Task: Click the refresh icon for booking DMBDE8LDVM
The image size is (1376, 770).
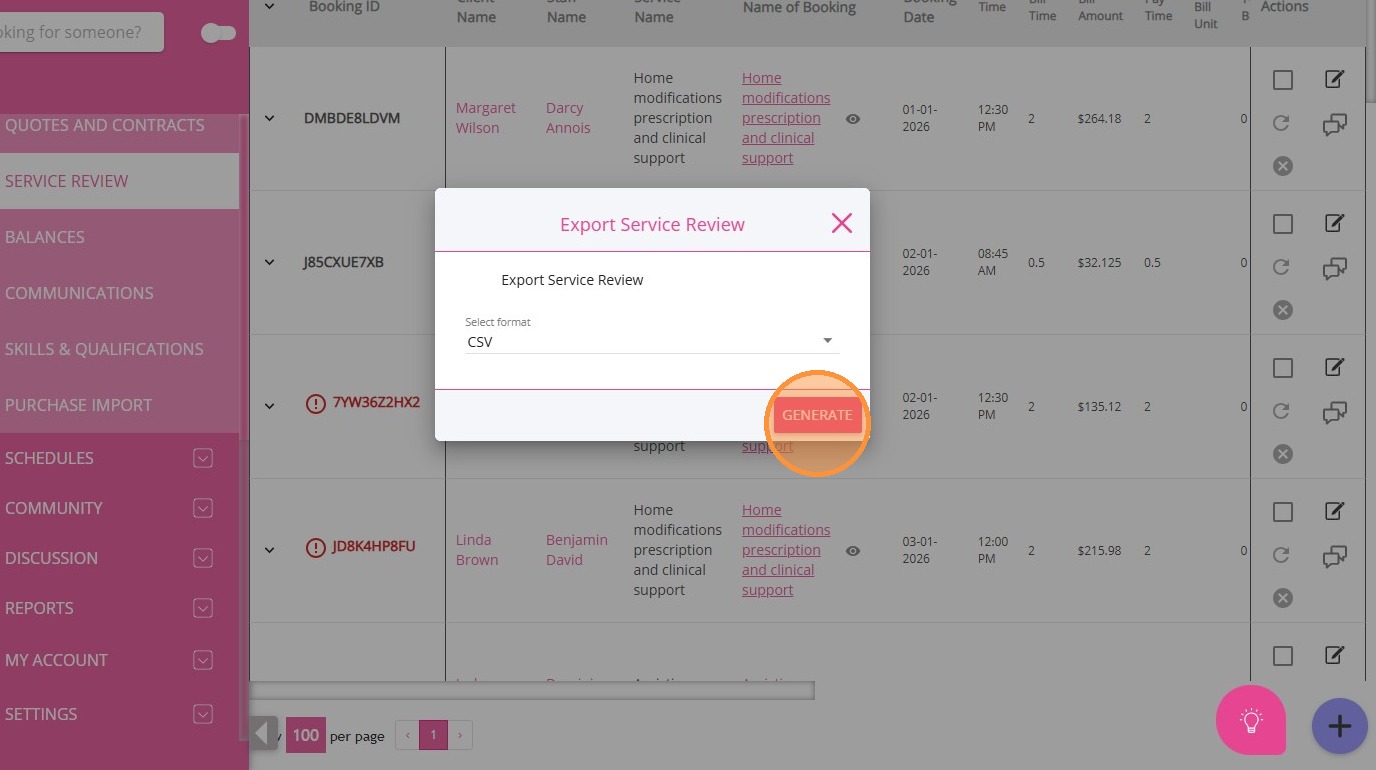Action: click(1282, 123)
